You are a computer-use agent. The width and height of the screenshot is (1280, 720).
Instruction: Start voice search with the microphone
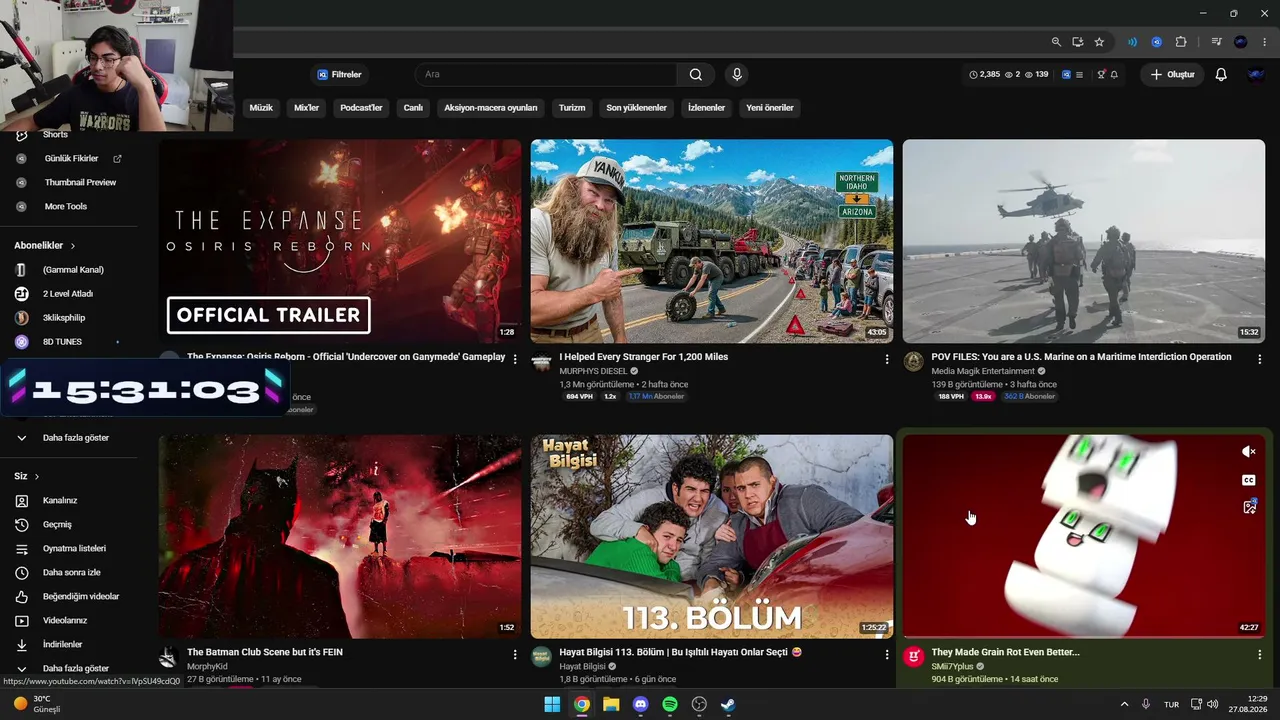click(x=737, y=74)
